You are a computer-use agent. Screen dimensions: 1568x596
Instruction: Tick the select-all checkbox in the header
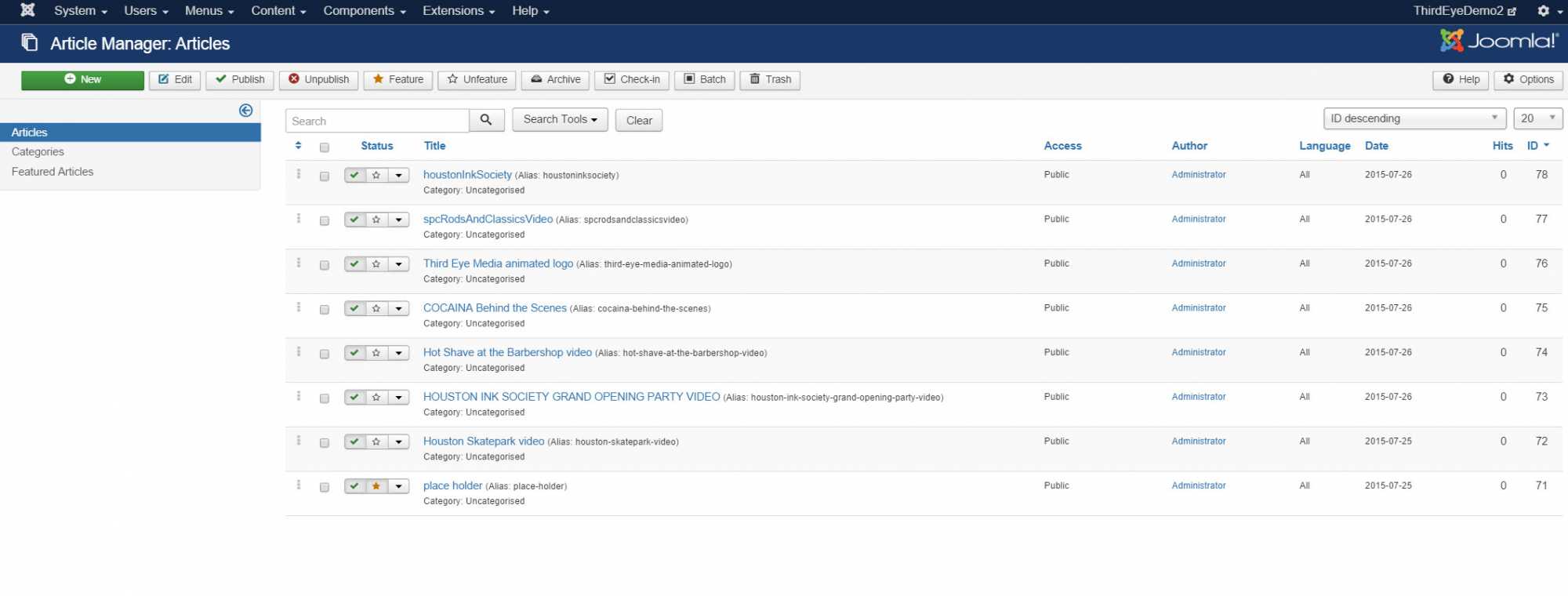(325, 147)
